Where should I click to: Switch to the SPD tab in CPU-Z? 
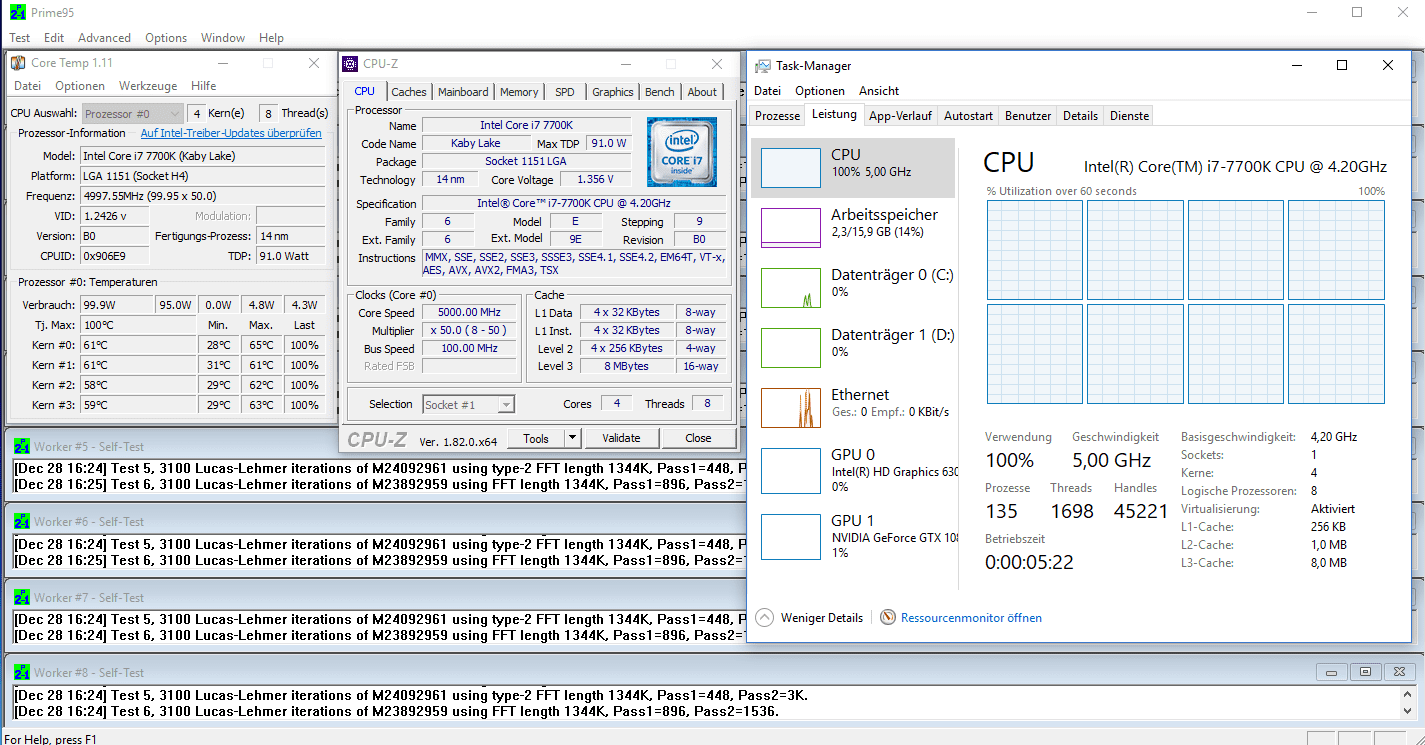[565, 91]
